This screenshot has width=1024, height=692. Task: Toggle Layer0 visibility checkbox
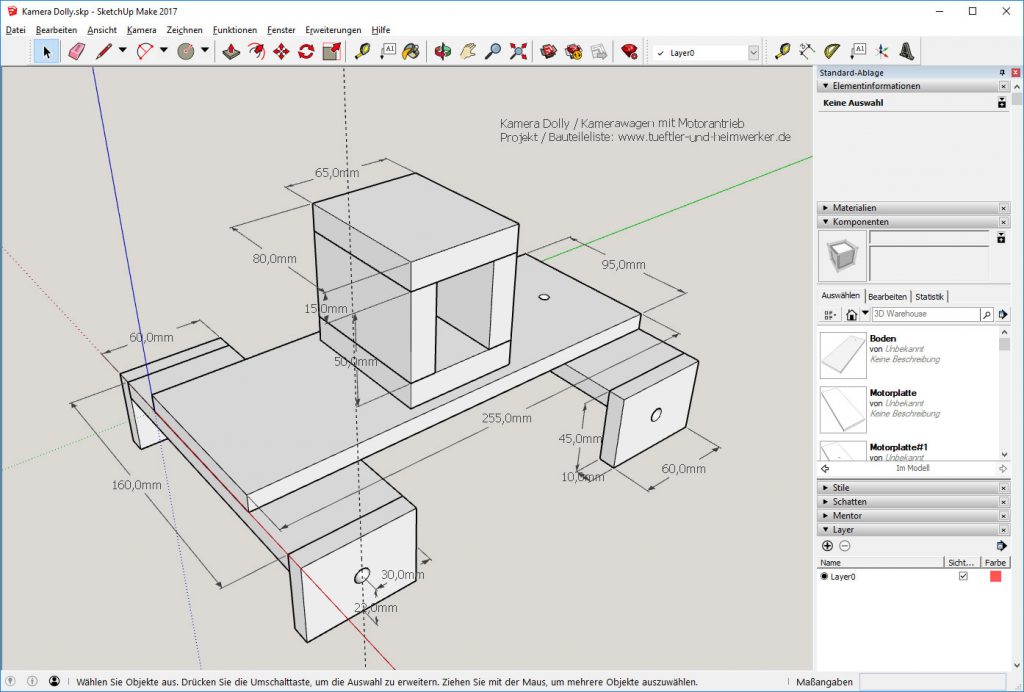click(963, 577)
